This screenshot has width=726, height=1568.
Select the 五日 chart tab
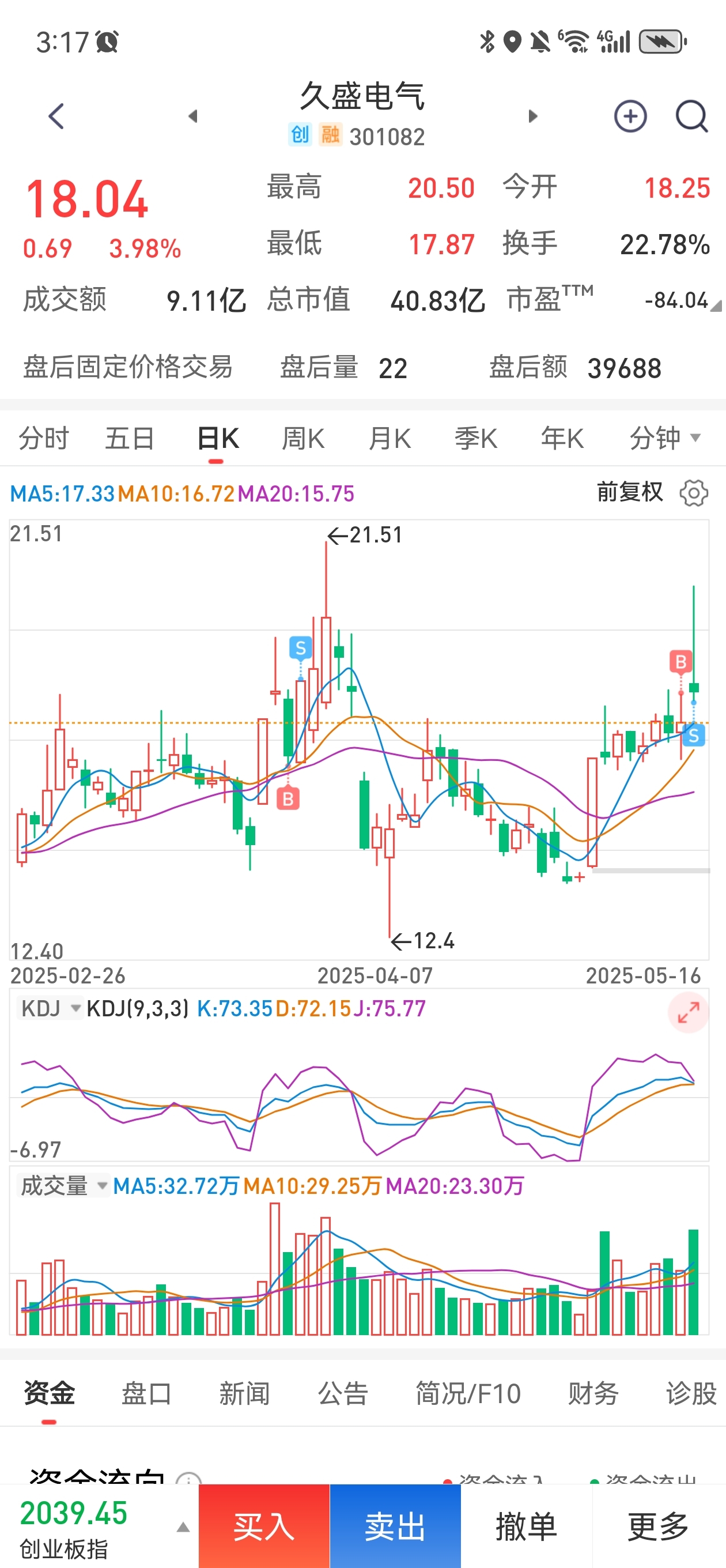pos(130,438)
